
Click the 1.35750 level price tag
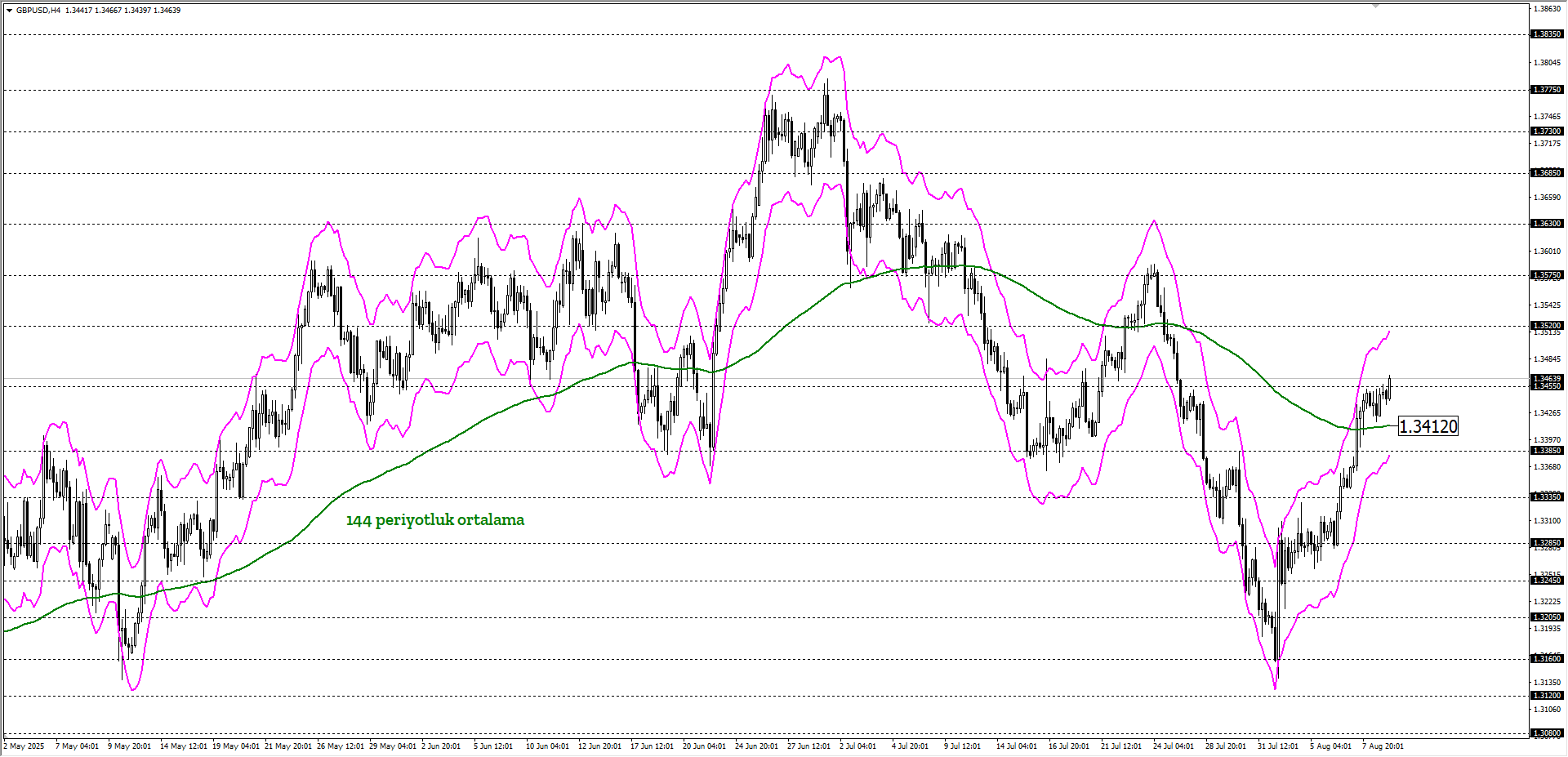1547,275
